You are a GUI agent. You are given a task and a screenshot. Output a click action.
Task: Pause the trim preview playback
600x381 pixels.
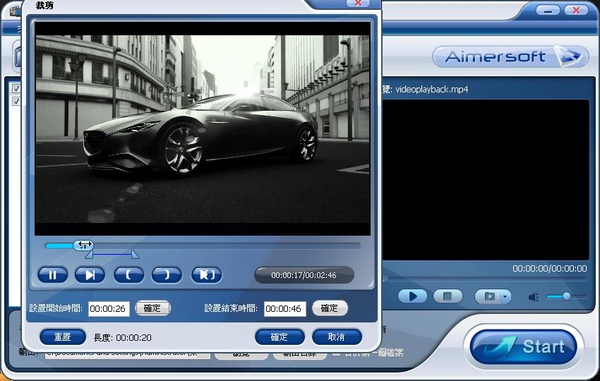(x=52, y=275)
